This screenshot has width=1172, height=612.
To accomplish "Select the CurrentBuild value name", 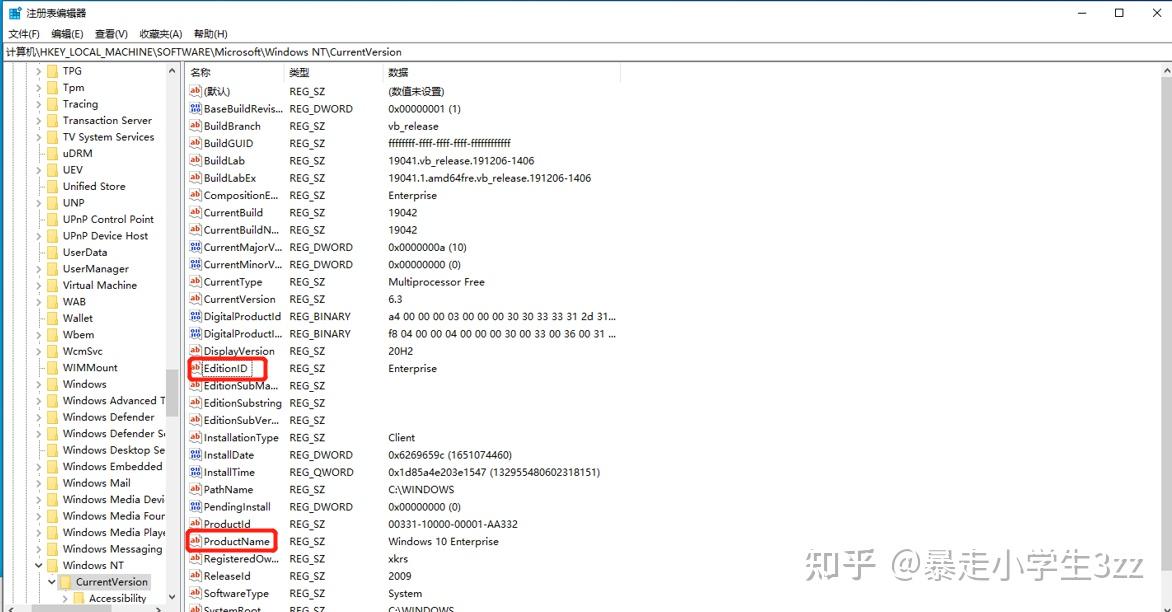I will (233, 212).
